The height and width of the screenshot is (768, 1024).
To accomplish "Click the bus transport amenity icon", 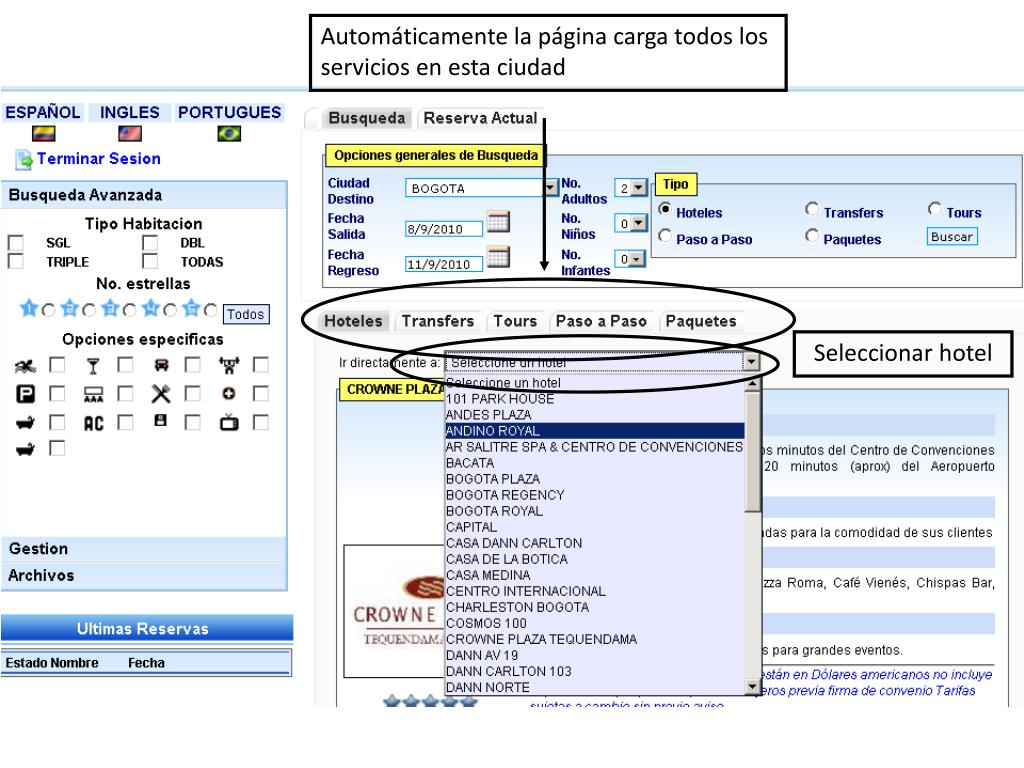I will [x=161, y=365].
